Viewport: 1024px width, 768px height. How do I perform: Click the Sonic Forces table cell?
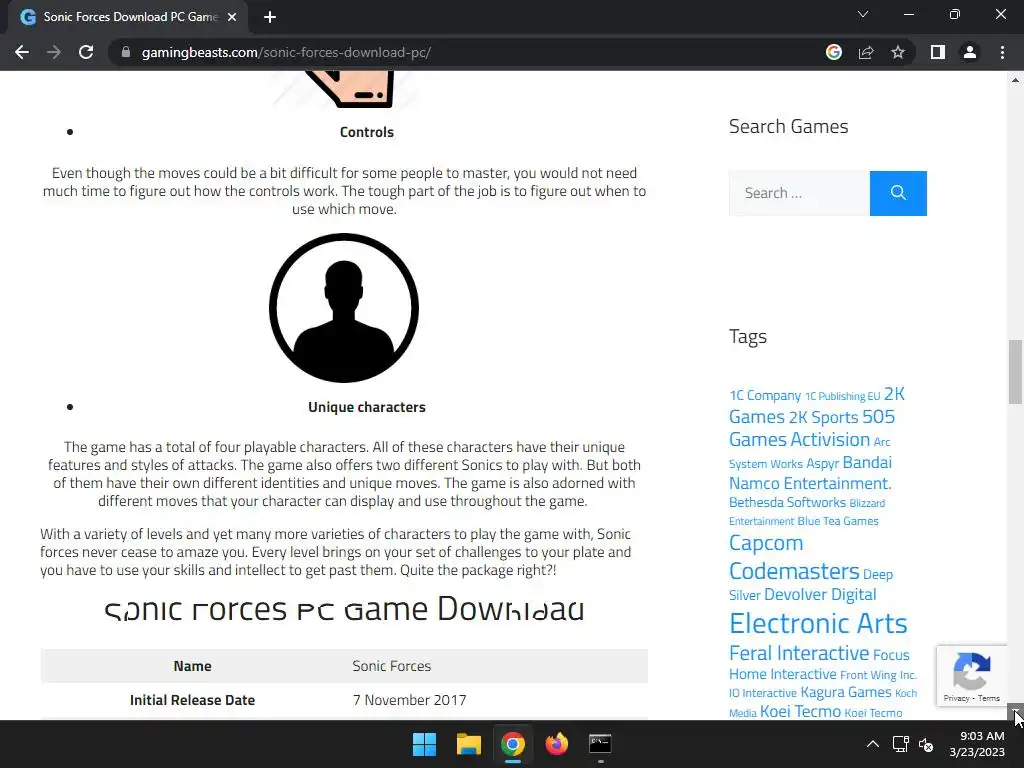pyautogui.click(x=392, y=666)
